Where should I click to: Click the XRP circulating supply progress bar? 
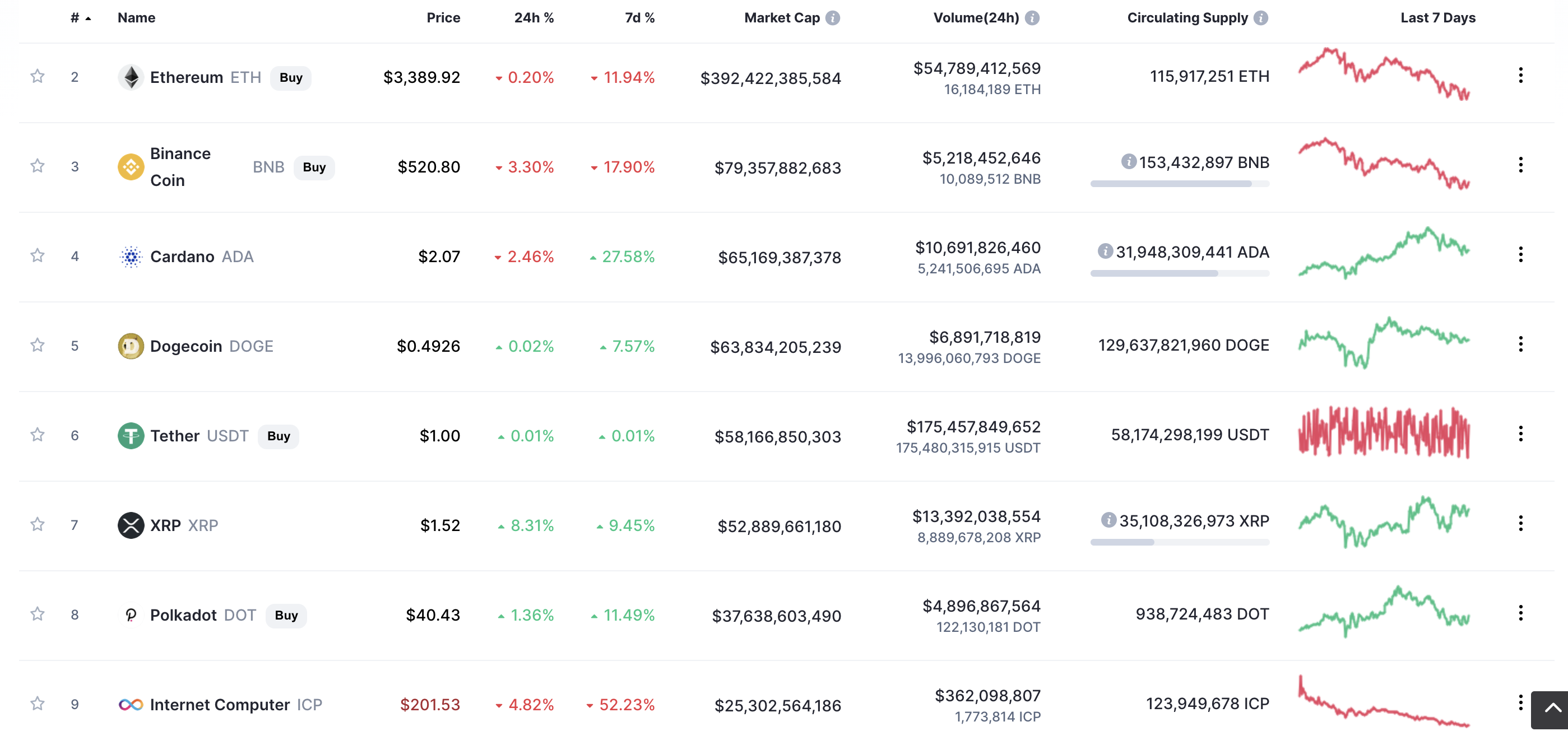tap(1180, 542)
